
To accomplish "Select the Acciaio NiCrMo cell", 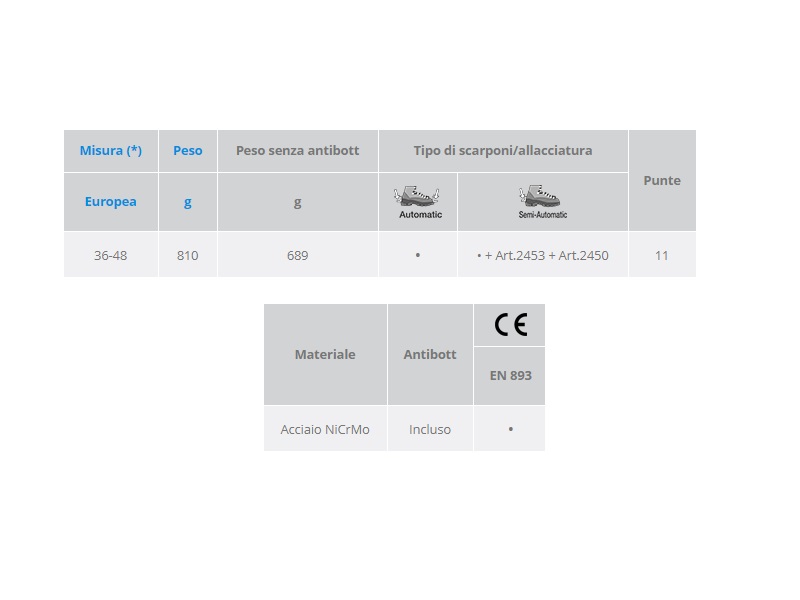I will coord(326,429).
